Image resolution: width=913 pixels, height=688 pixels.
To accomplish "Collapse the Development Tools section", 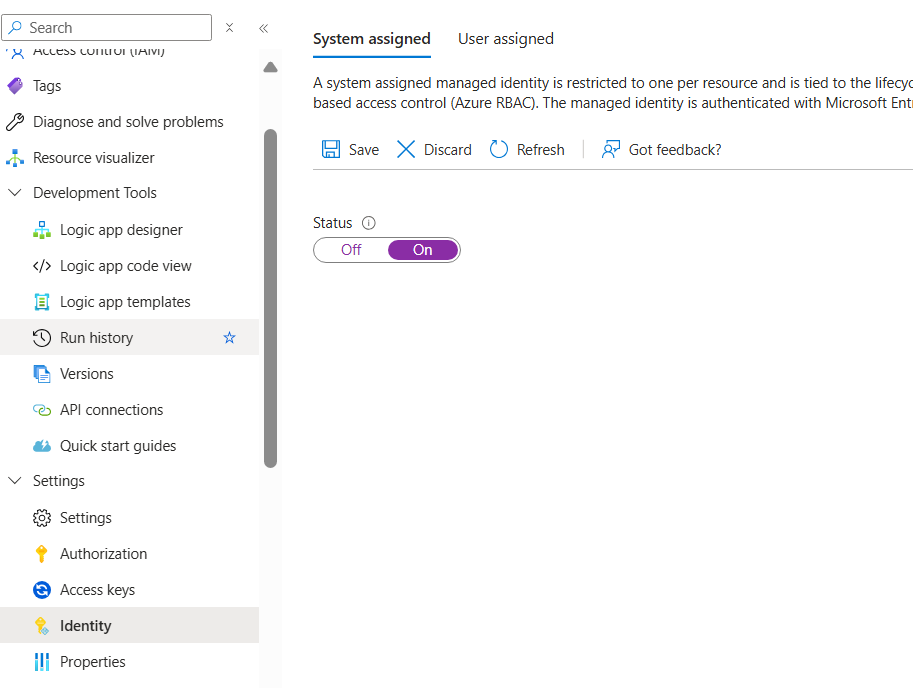I will 14,192.
